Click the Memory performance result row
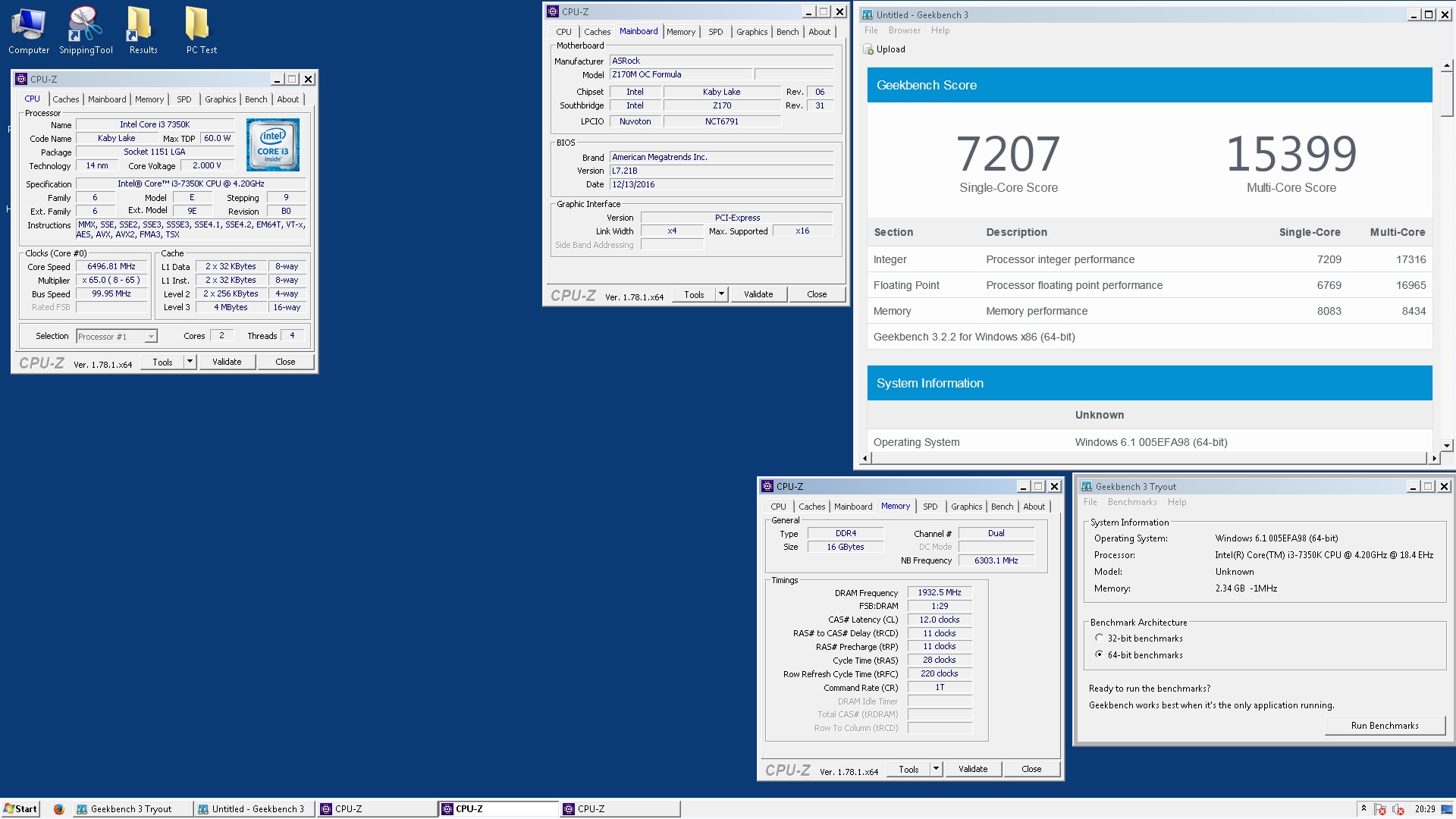Screen dimensions: 1456x819 1150,311
